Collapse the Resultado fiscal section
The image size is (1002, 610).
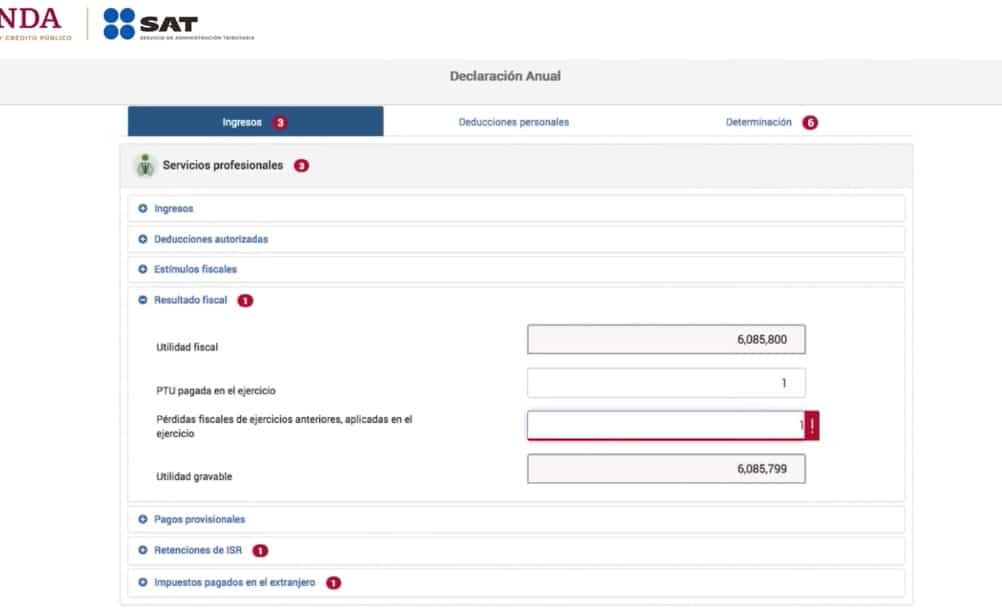tap(190, 300)
